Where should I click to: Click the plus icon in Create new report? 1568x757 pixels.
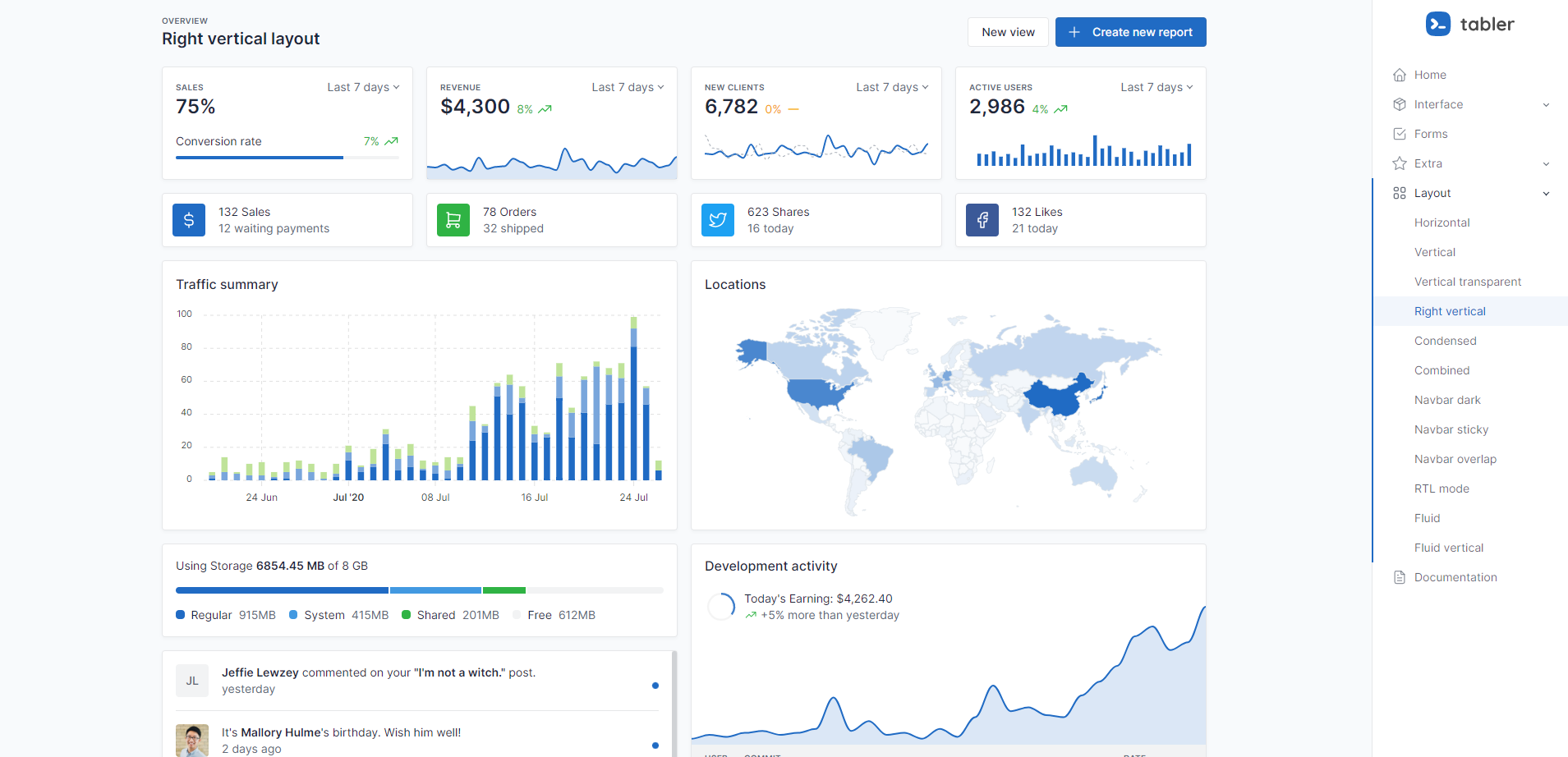click(x=1074, y=32)
